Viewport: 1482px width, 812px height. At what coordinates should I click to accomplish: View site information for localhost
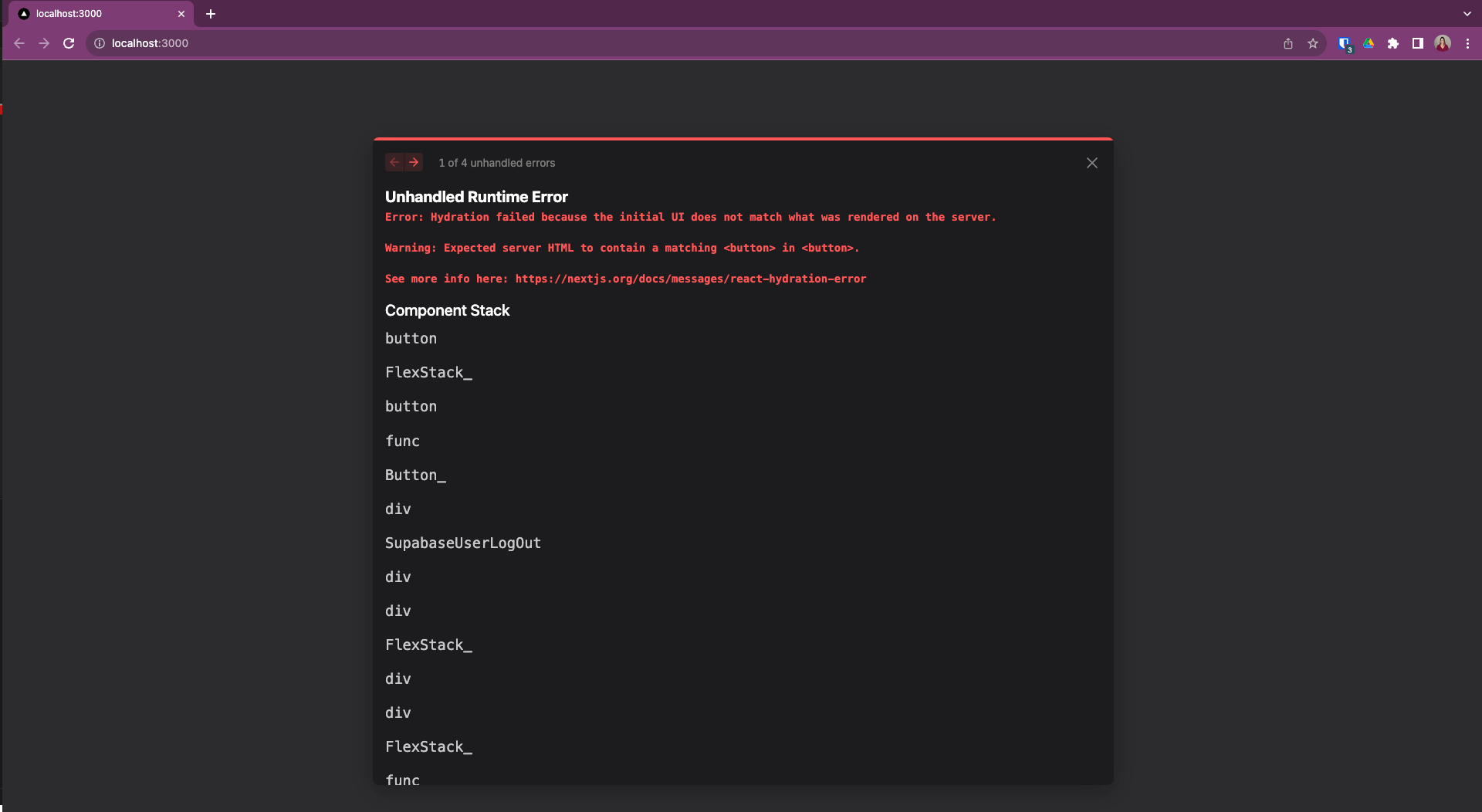100,43
